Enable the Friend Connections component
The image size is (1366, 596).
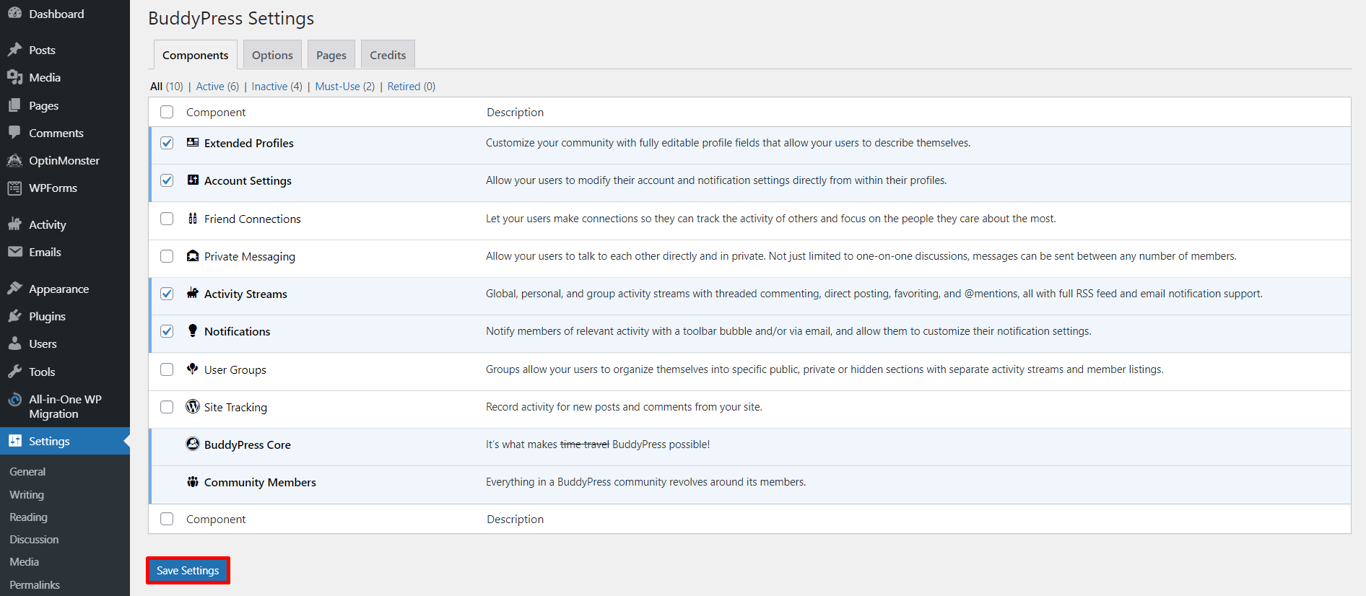(x=166, y=218)
